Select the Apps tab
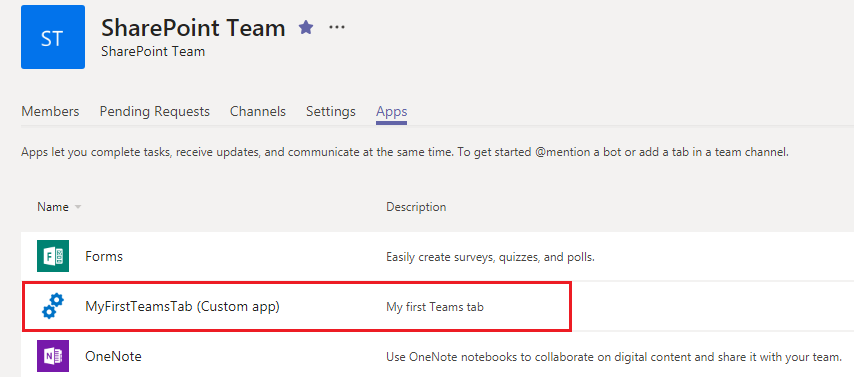 [x=392, y=113]
